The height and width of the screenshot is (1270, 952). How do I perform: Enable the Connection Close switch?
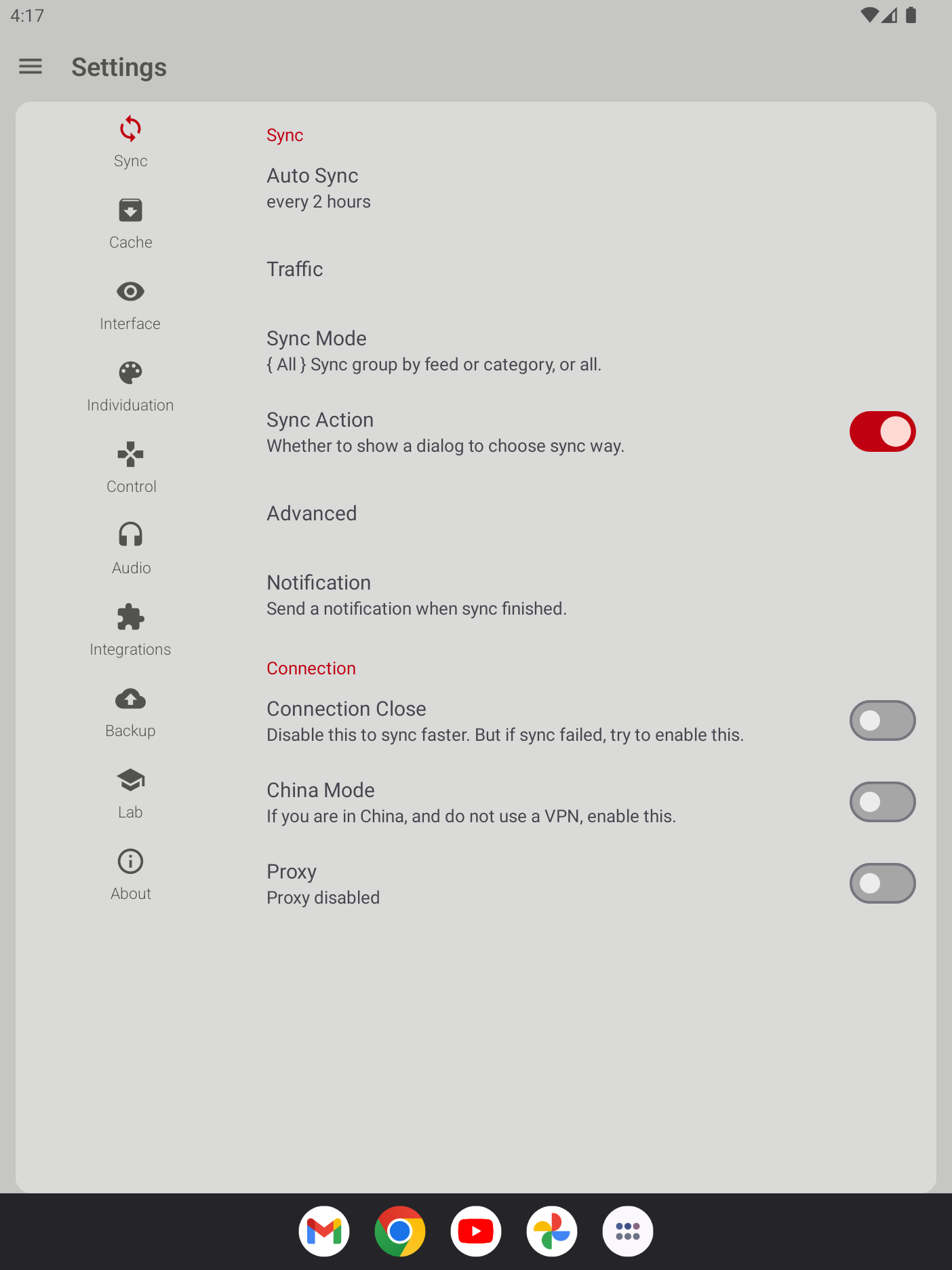(882, 720)
